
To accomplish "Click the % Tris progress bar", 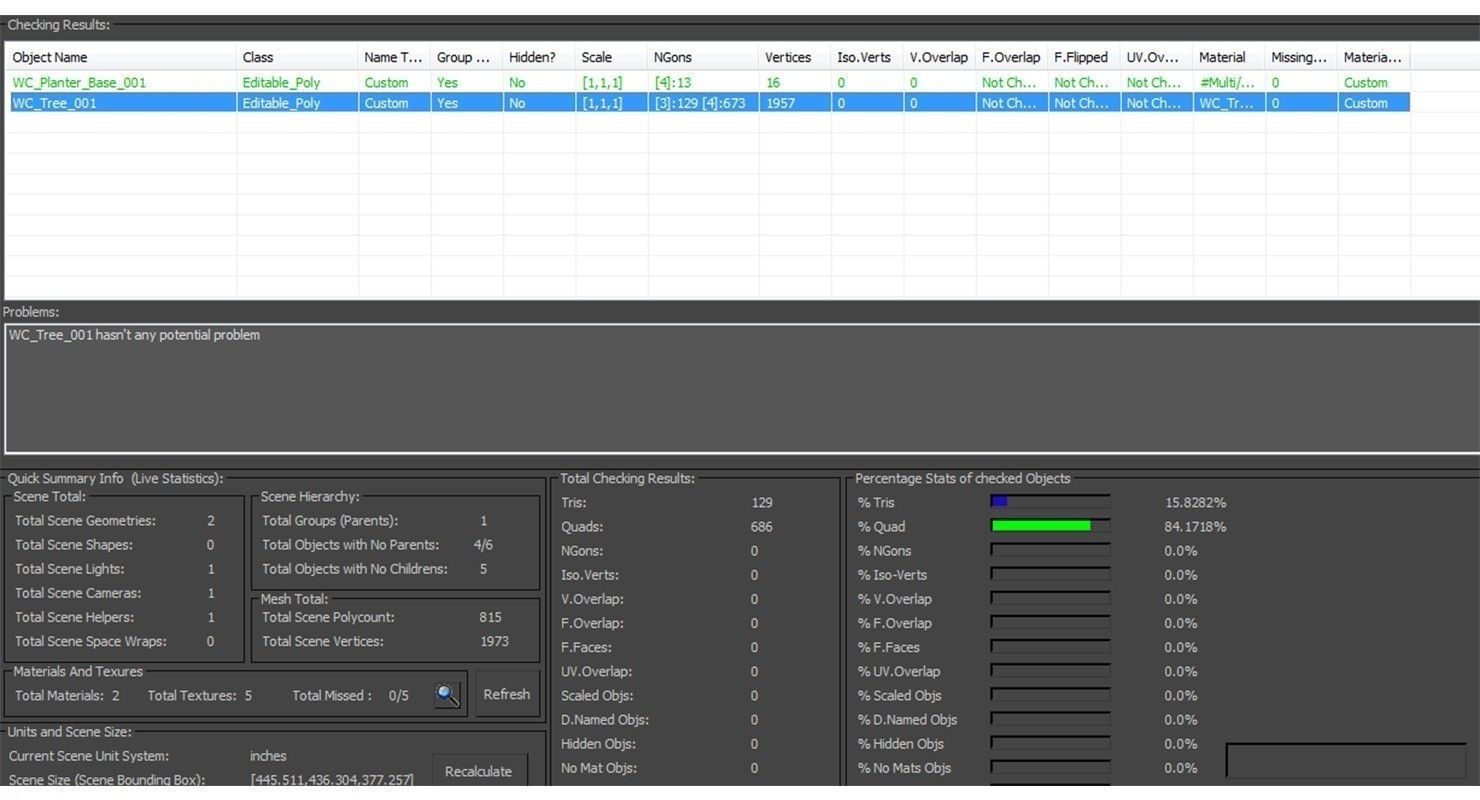I will coord(1050,502).
